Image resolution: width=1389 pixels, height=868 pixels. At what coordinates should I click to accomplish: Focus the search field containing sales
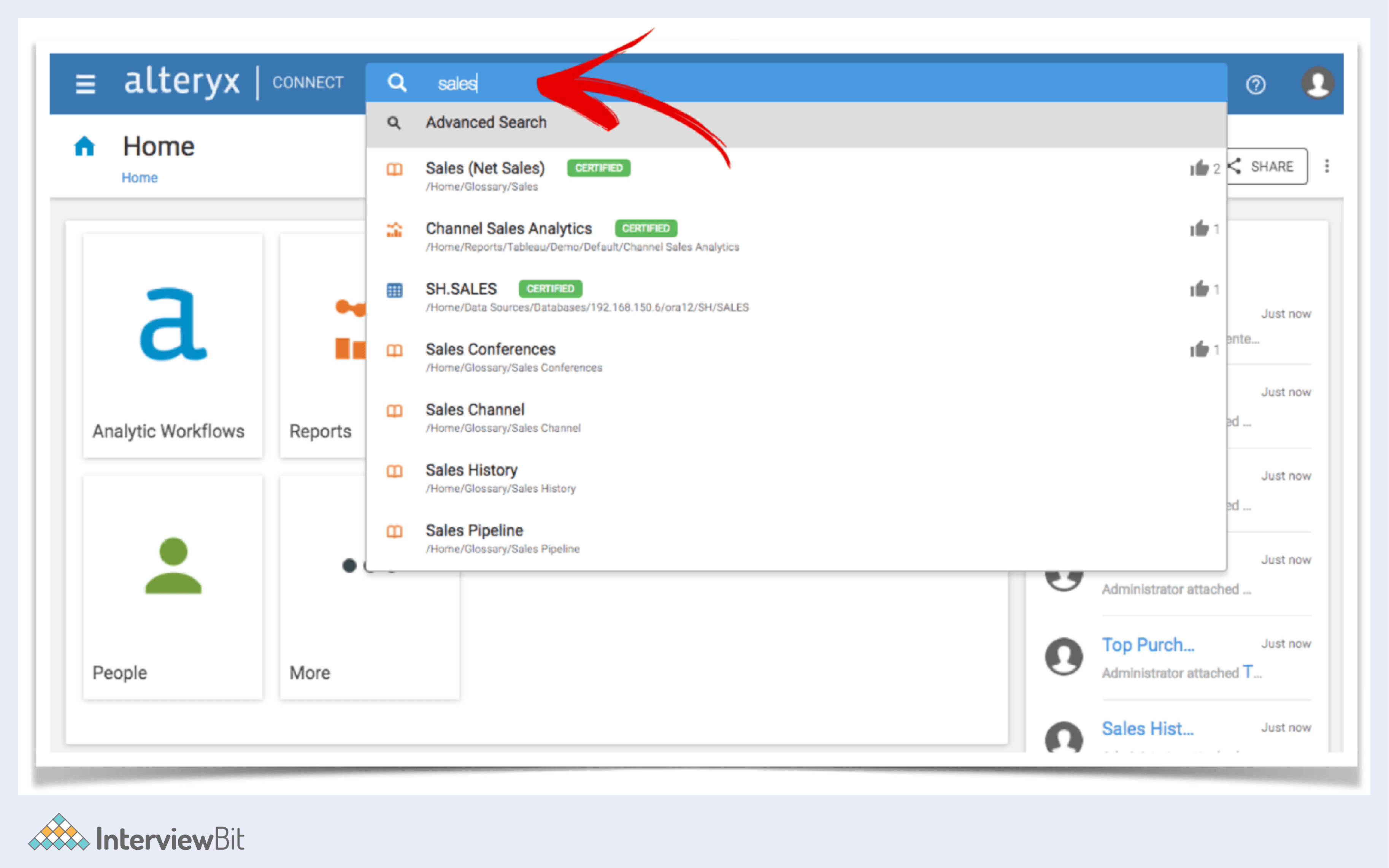pos(797,83)
